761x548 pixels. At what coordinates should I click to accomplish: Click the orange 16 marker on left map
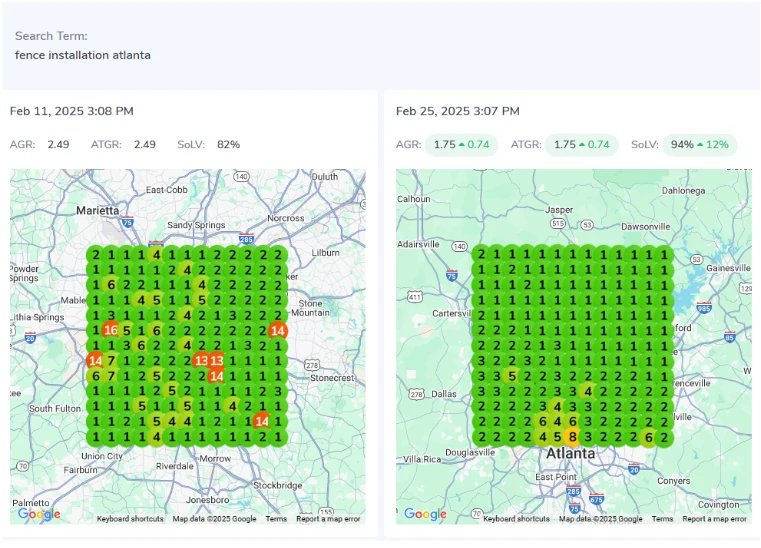(110, 330)
